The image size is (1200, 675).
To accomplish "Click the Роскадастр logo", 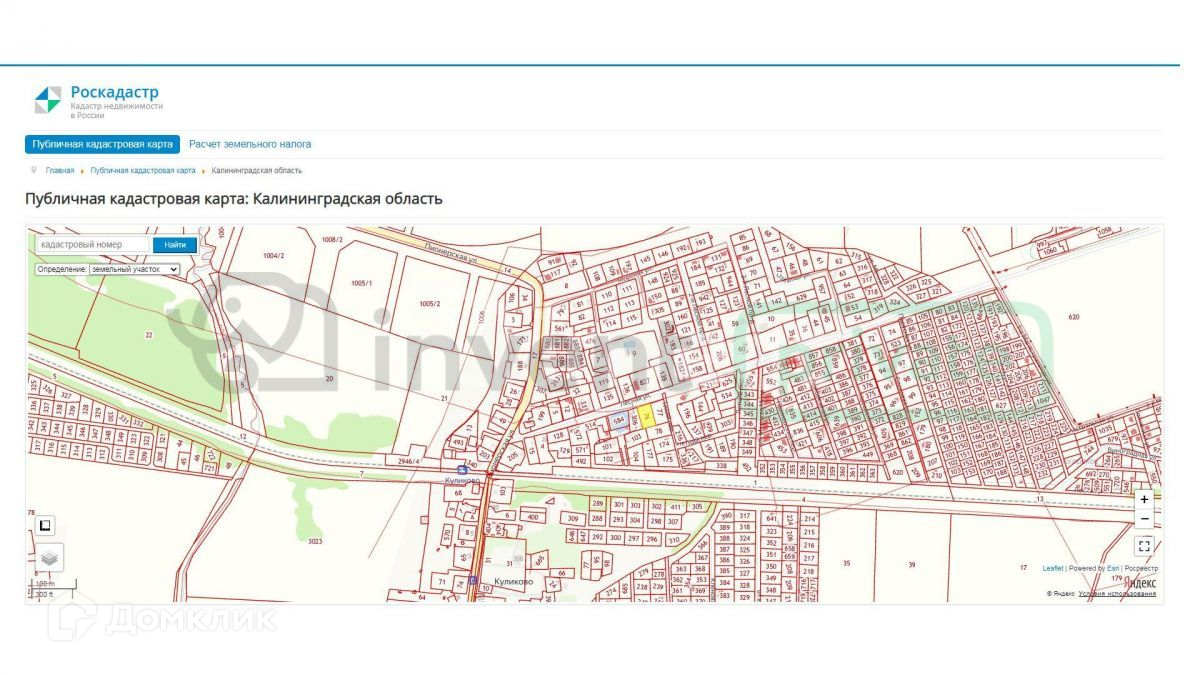I will pos(99,100).
